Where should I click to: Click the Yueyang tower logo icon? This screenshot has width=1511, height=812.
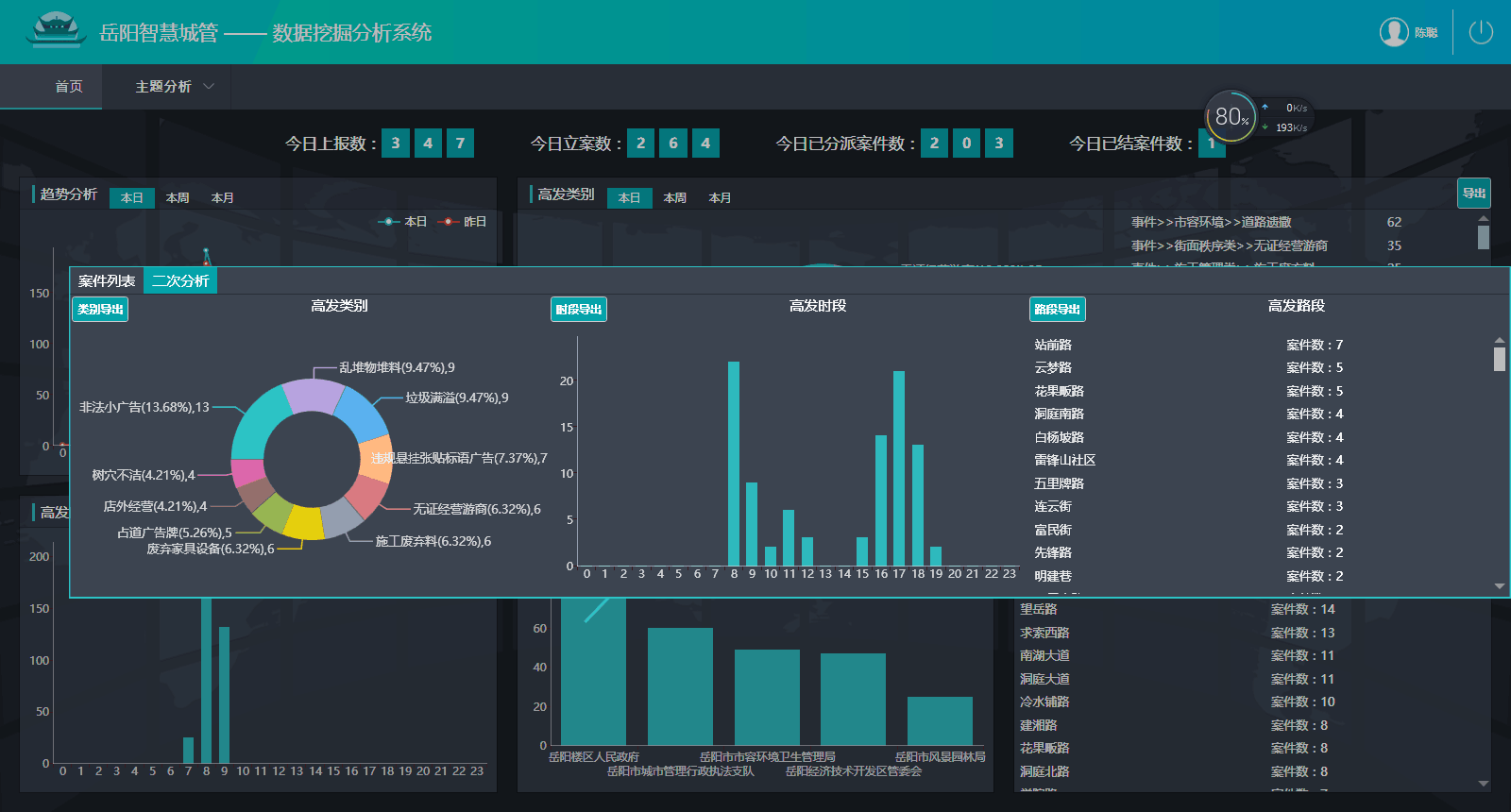click(x=56, y=31)
